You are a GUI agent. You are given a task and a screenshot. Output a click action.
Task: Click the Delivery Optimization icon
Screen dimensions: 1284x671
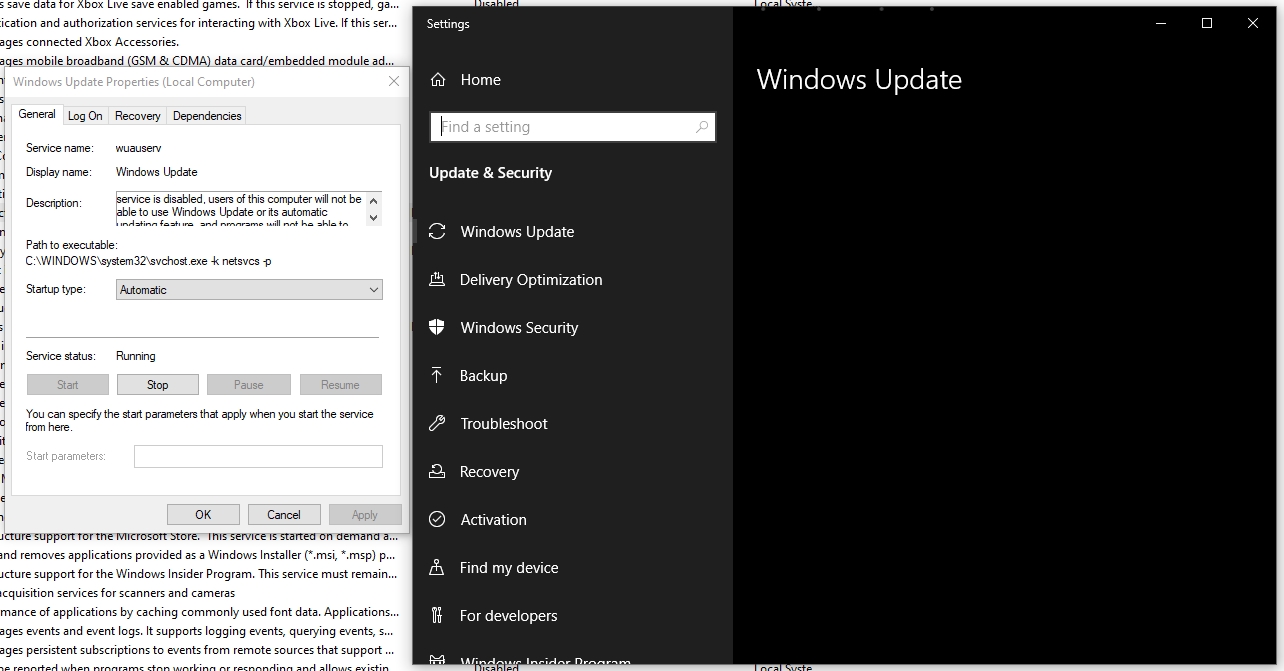[x=437, y=280]
